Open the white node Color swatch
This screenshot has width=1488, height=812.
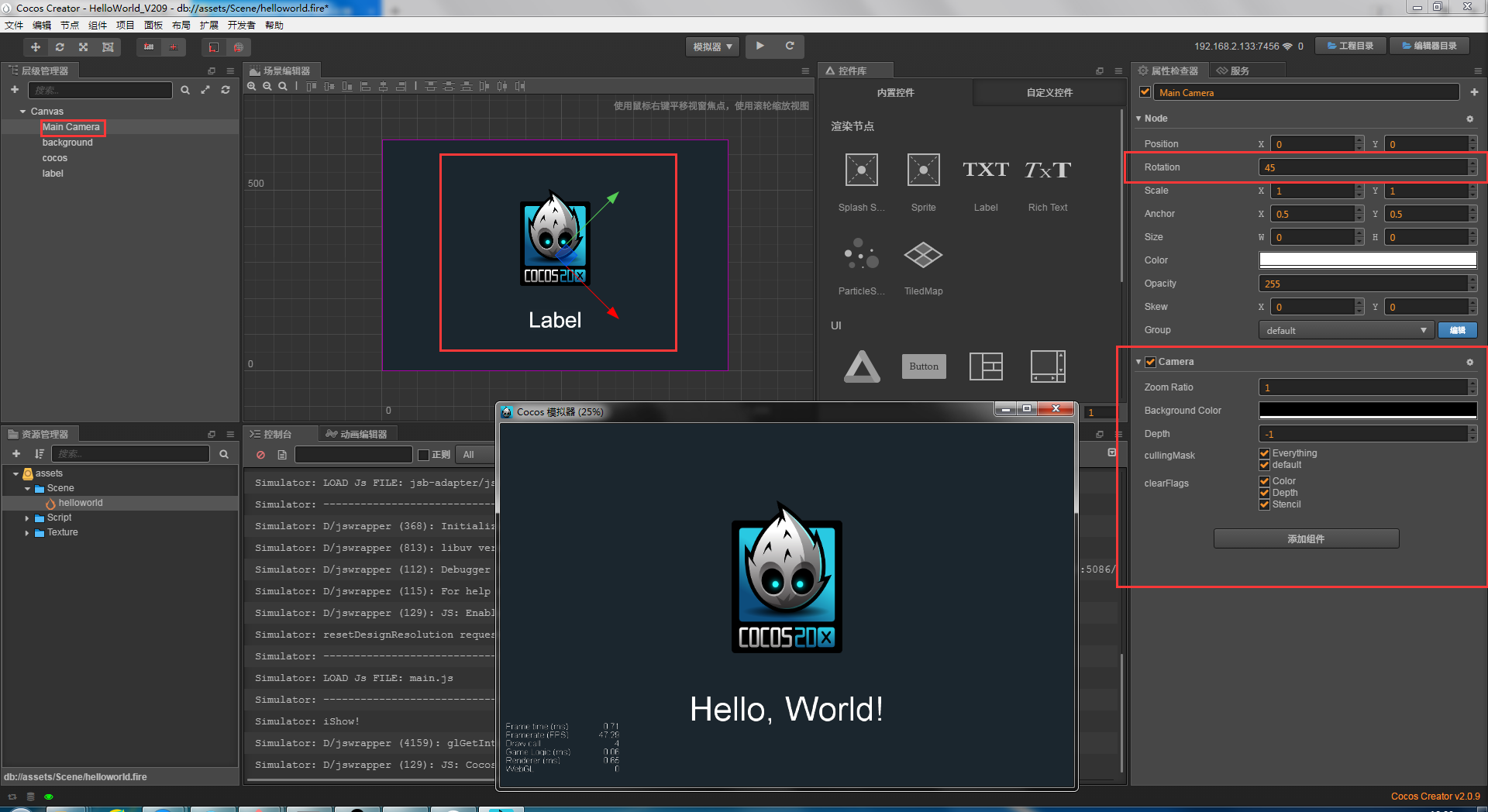[1368, 260]
